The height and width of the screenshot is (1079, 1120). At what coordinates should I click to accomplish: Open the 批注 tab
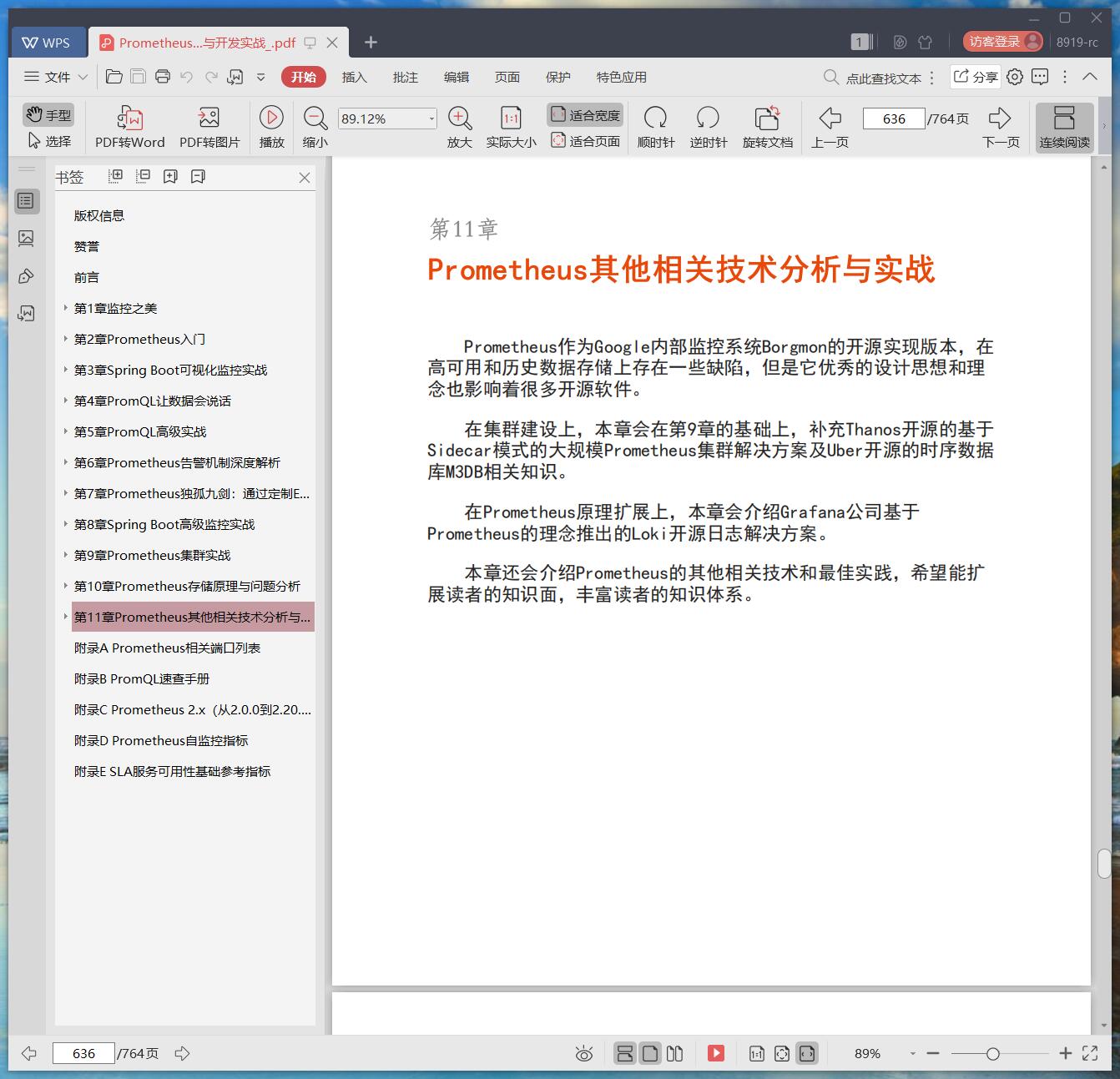click(x=405, y=77)
